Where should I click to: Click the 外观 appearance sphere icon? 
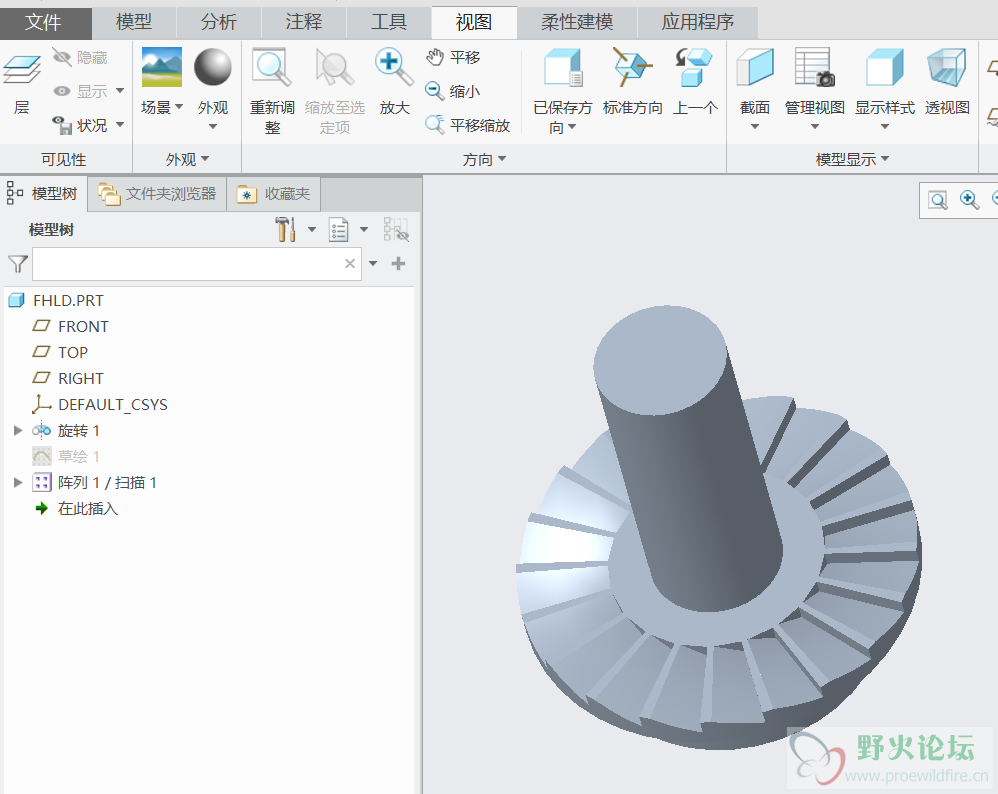point(213,67)
